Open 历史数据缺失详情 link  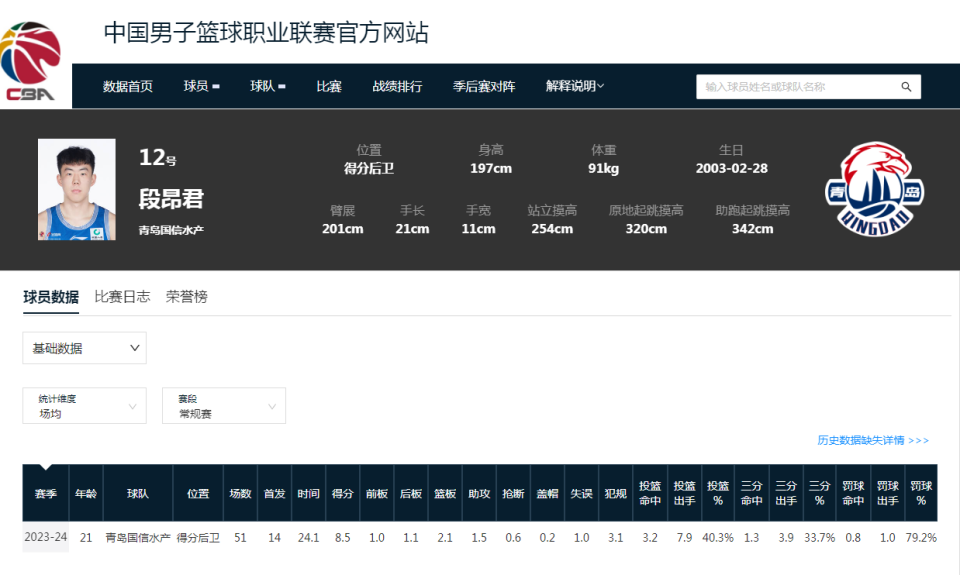click(x=873, y=440)
